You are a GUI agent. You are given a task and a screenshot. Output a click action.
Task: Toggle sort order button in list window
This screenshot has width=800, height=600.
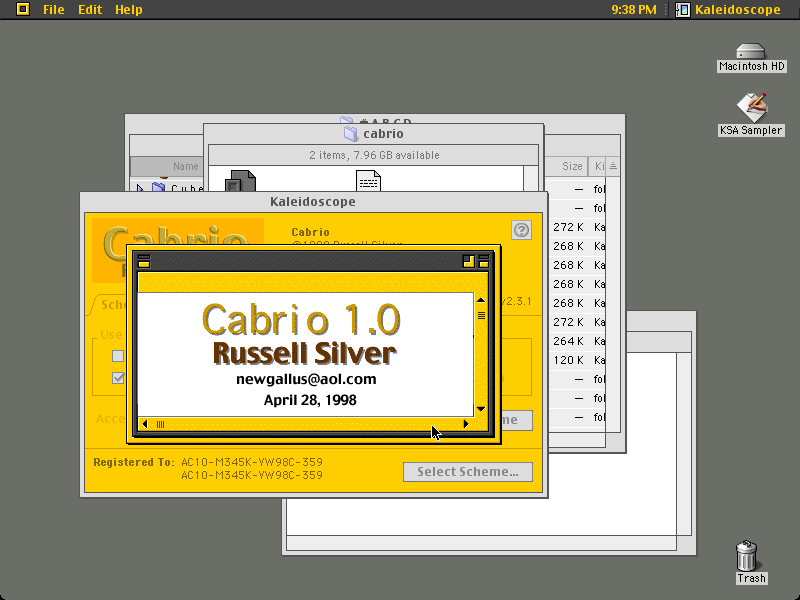(x=613, y=166)
